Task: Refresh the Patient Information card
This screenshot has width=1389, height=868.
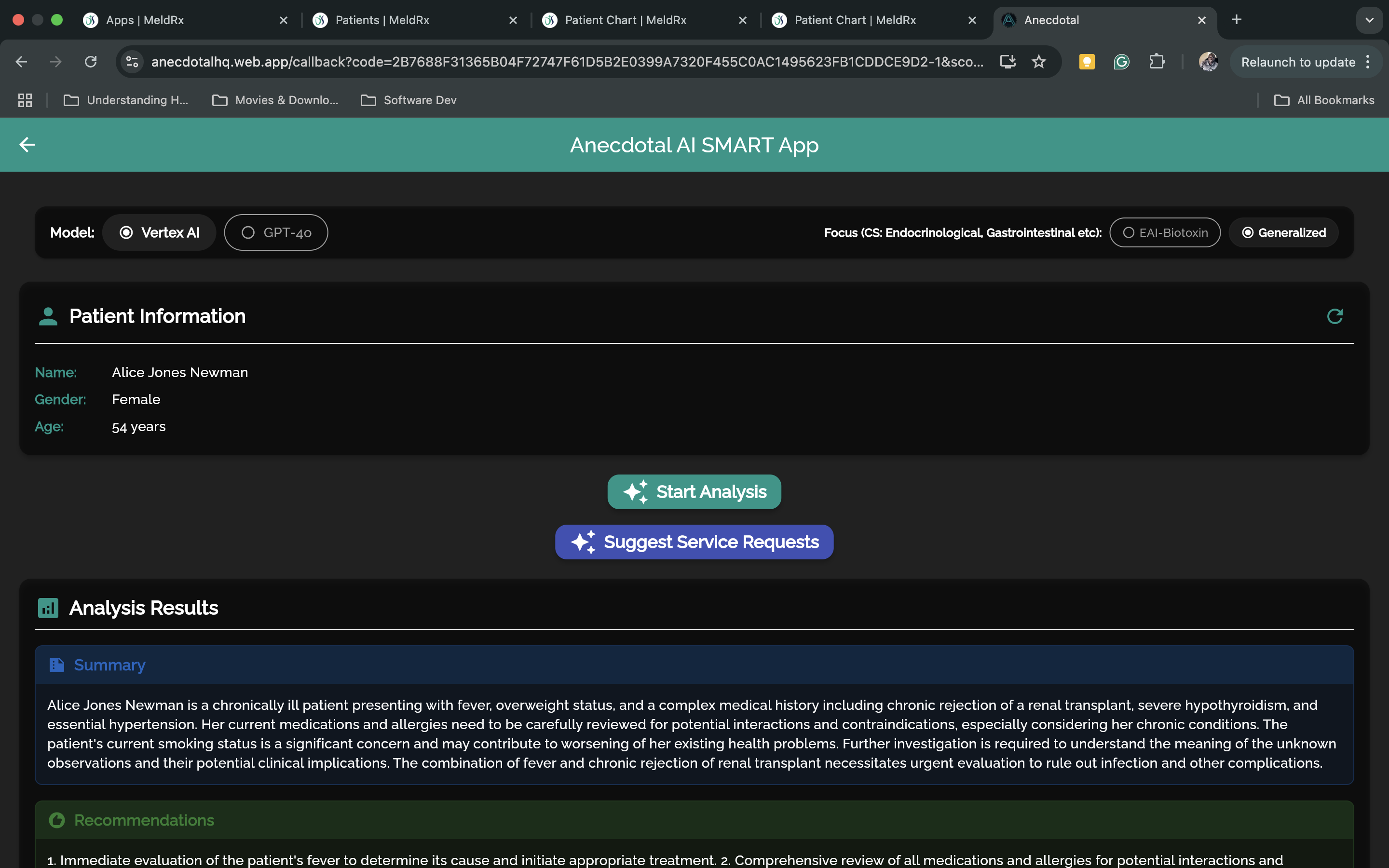Action: pos(1335,316)
